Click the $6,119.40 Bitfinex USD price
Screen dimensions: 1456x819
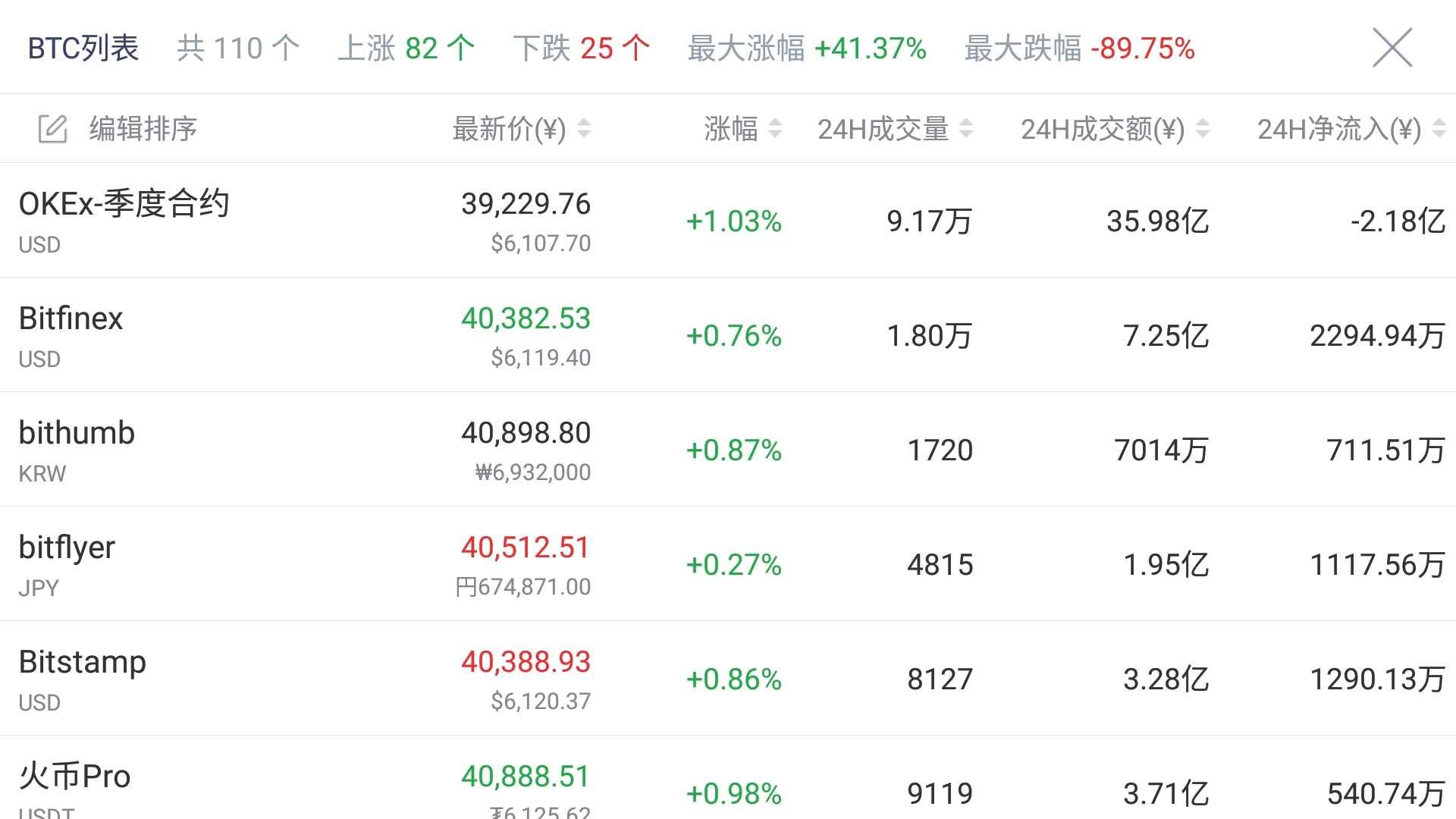541,358
